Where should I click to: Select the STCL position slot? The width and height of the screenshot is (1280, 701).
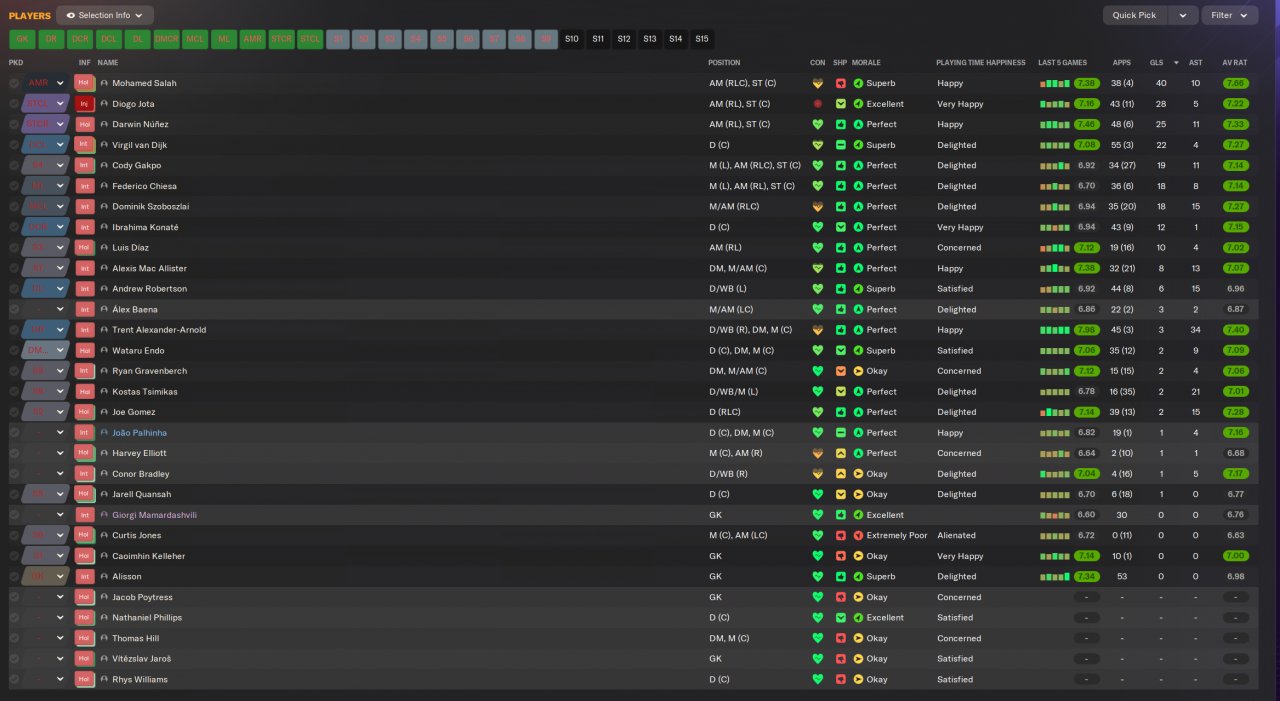tap(311, 39)
